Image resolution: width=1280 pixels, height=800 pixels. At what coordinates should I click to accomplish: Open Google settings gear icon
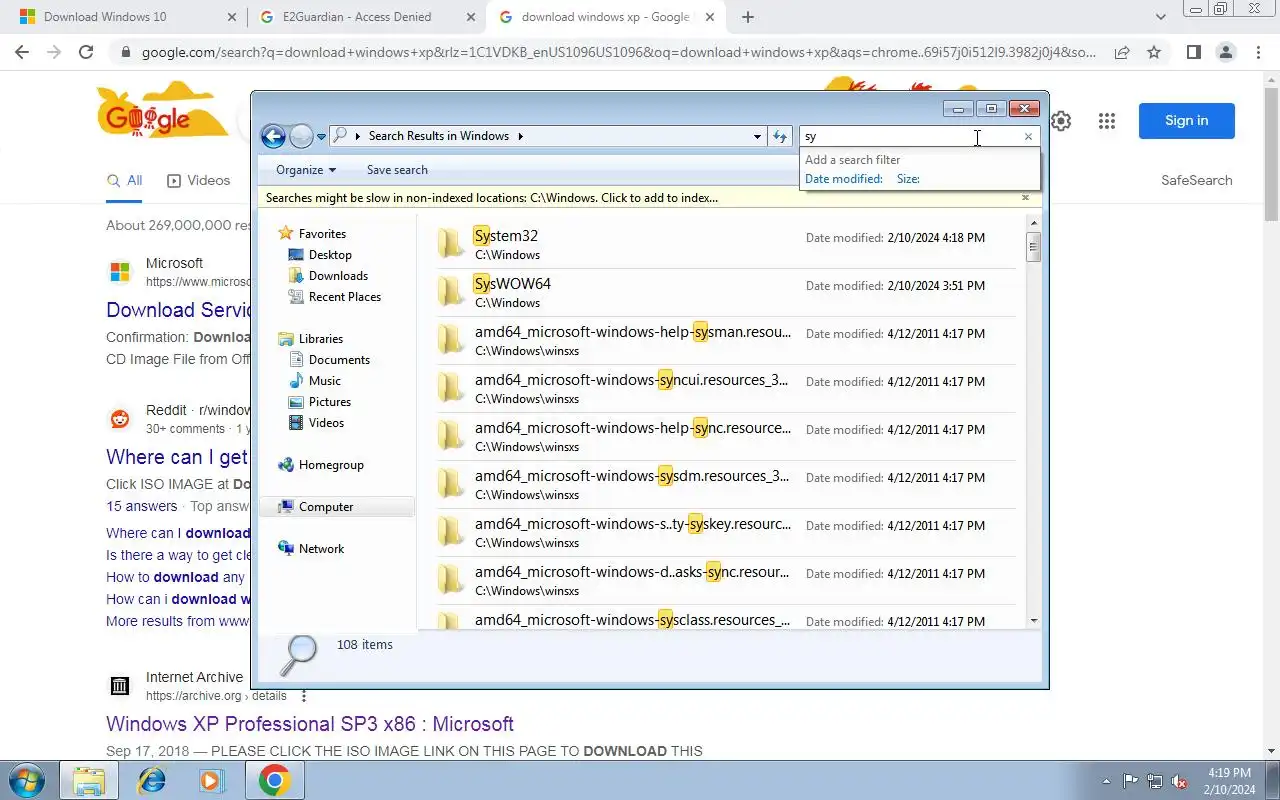coord(1061,121)
